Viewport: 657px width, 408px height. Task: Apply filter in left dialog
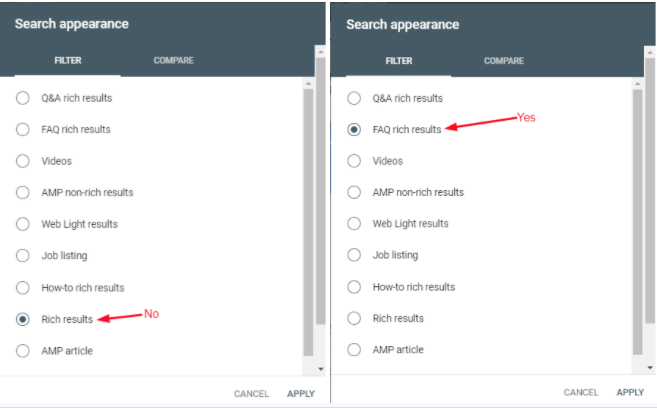coord(301,394)
